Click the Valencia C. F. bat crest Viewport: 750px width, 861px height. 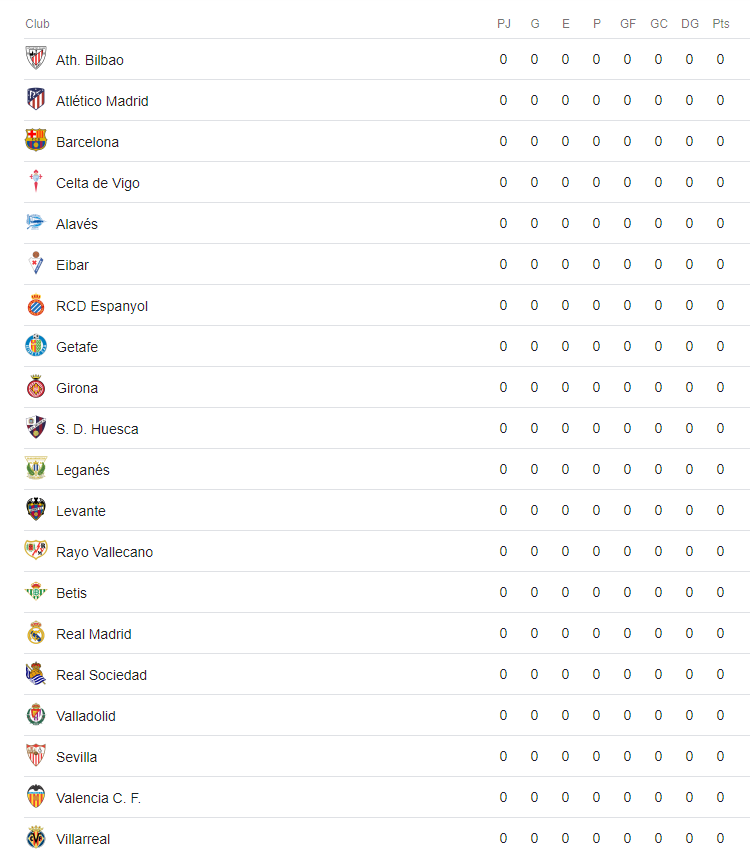[36, 796]
